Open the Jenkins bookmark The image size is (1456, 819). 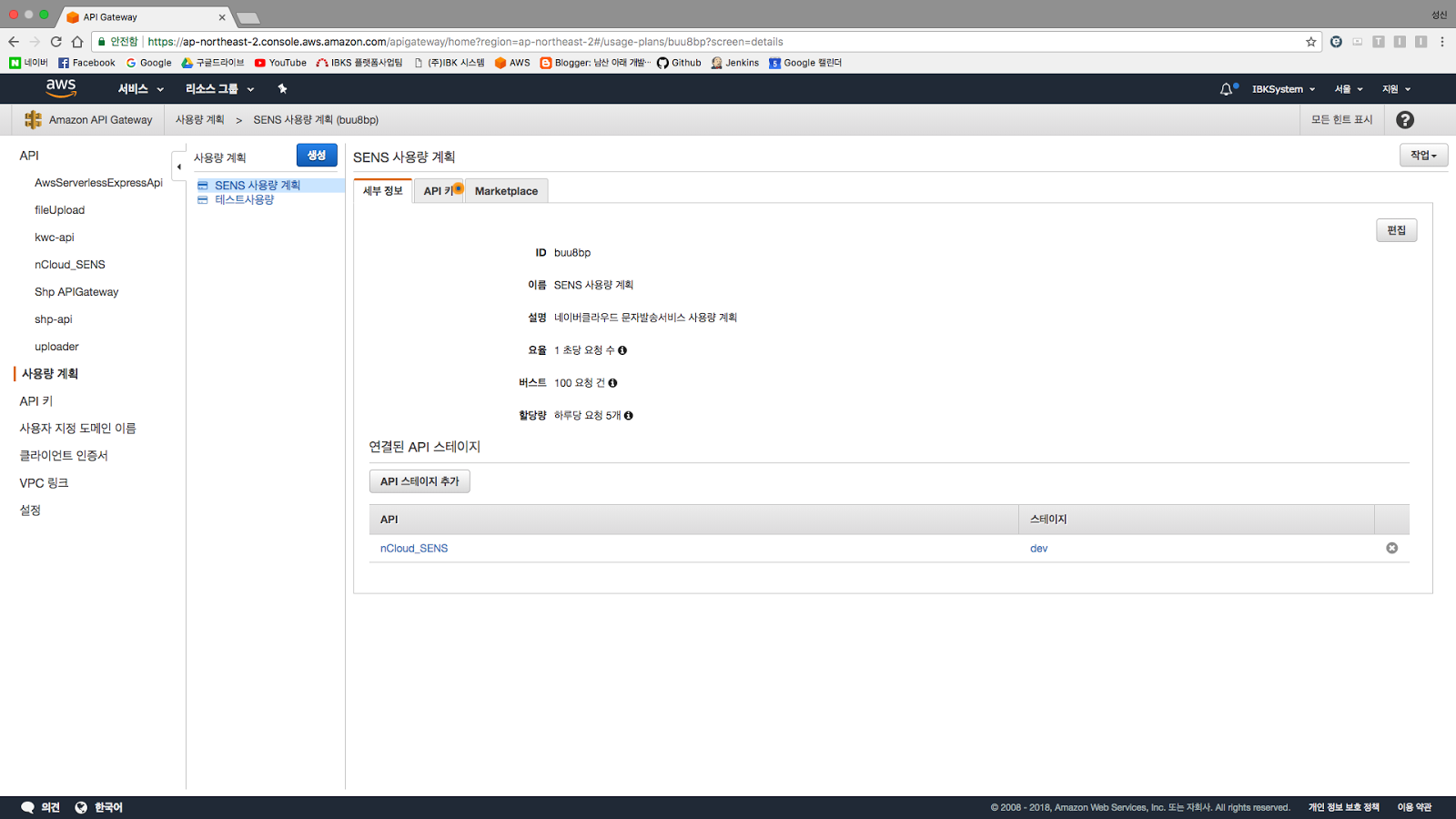click(735, 63)
